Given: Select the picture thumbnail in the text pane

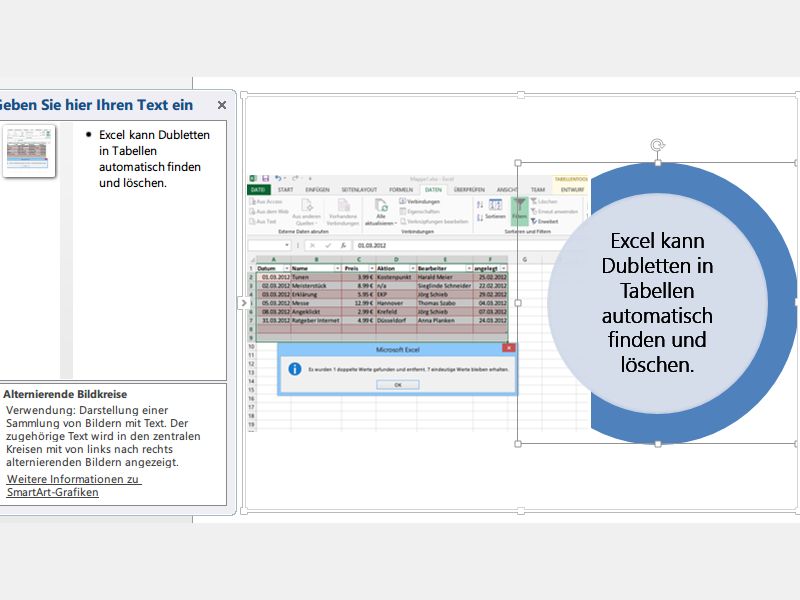Looking at the screenshot, I should click(x=29, y=151).
